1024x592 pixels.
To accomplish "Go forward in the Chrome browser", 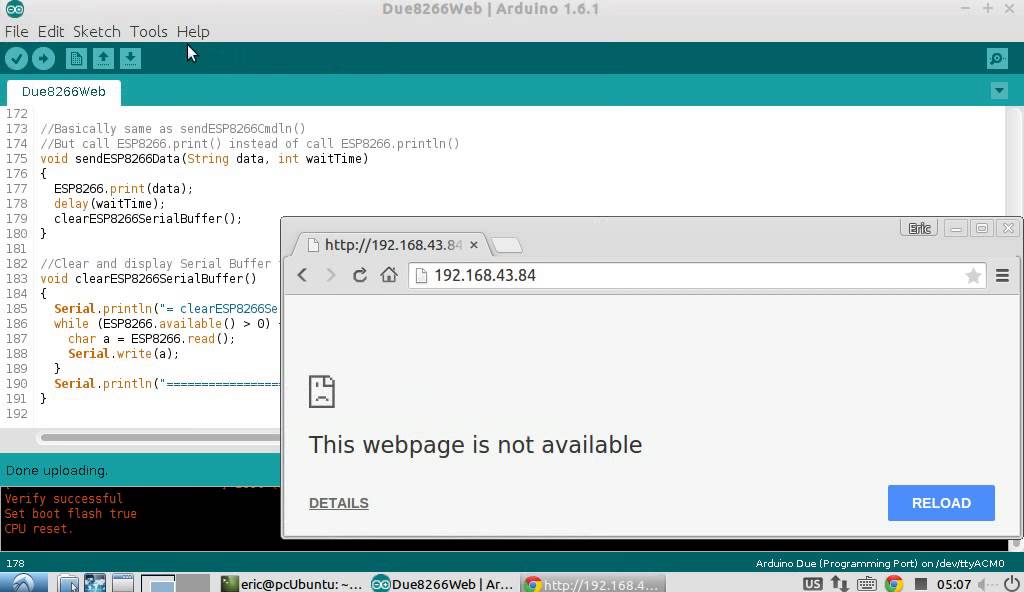I will pyautogui.click(x=330, y=275).
